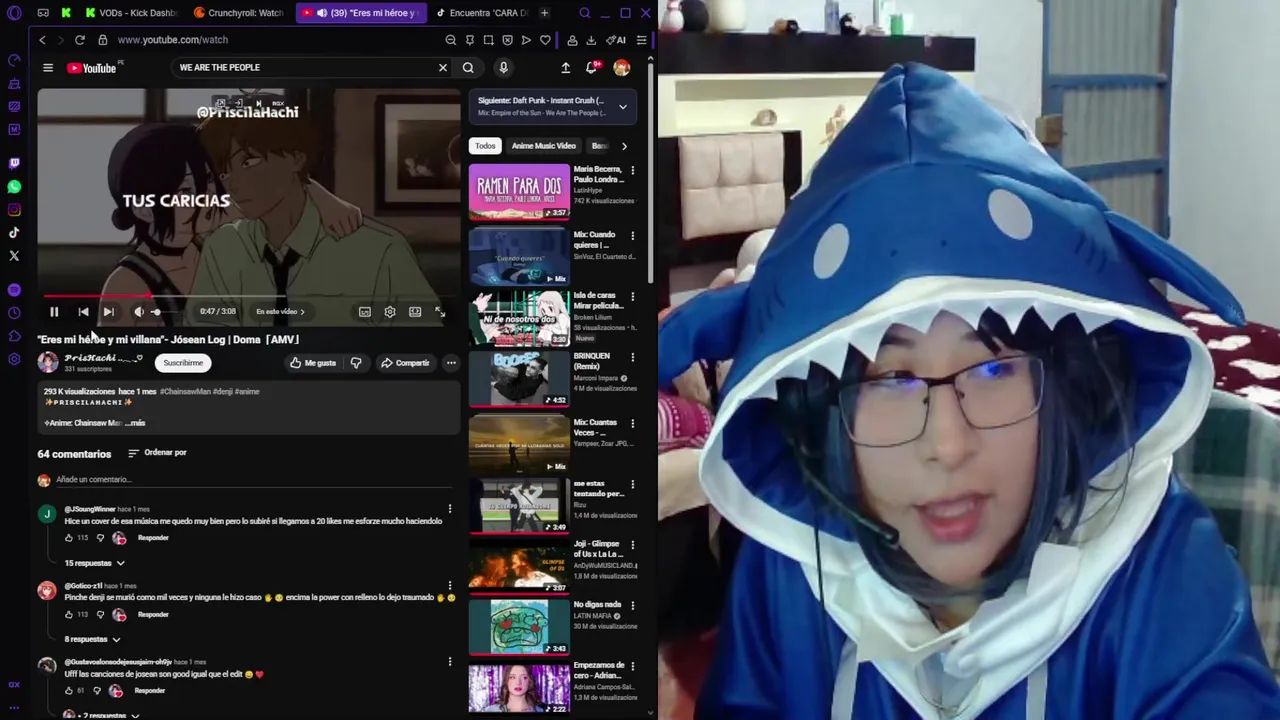This screenshot has width=1280, height=720.
Task: Like the video with 'Me gusta'
Action: (x=313, y=363)
